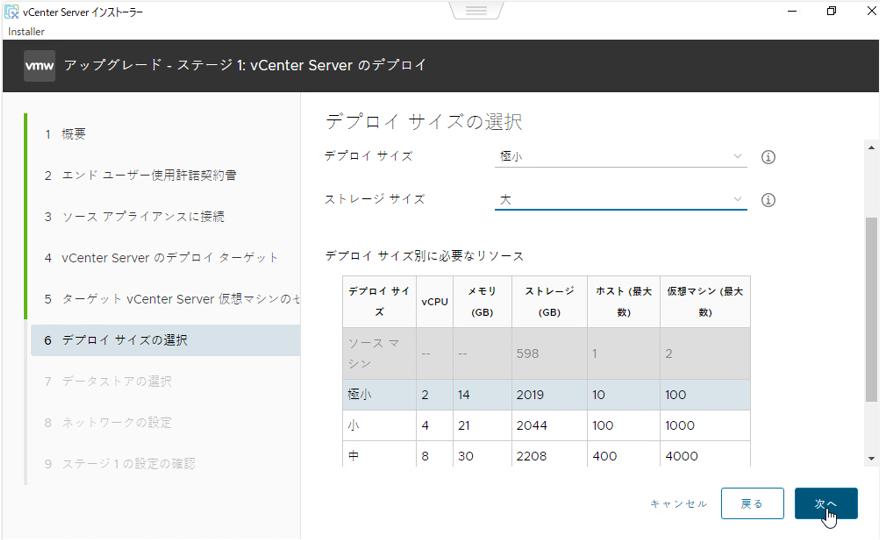
Task: Click the scroll up arrow of content pane
Action: [870, 146]
